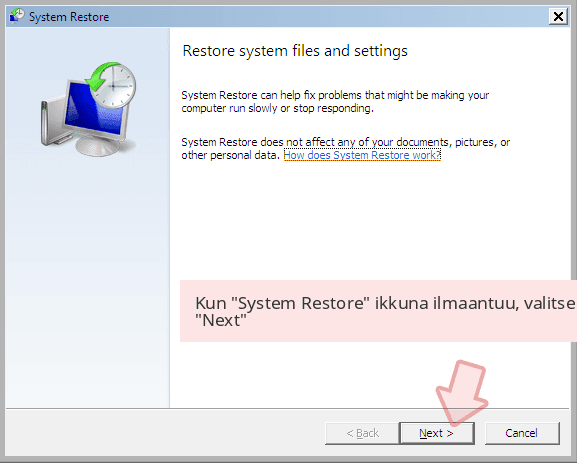
Task: Click the 'System Restore can help fix problems' paragraph
Action: (335, 102)
